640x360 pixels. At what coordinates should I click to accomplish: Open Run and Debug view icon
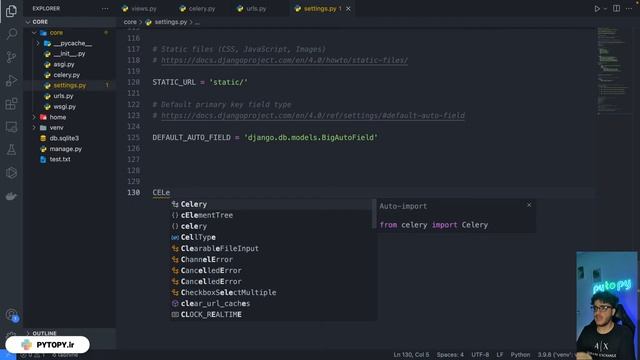click(x=11, y=80)
